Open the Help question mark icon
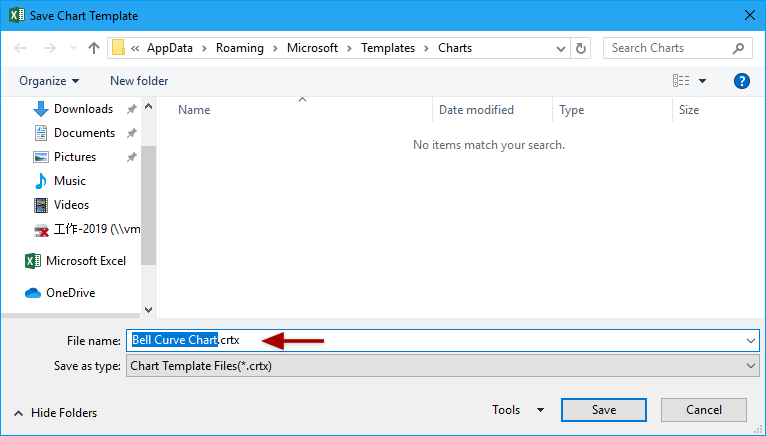 pyautogui.click(x=741, y=81)
